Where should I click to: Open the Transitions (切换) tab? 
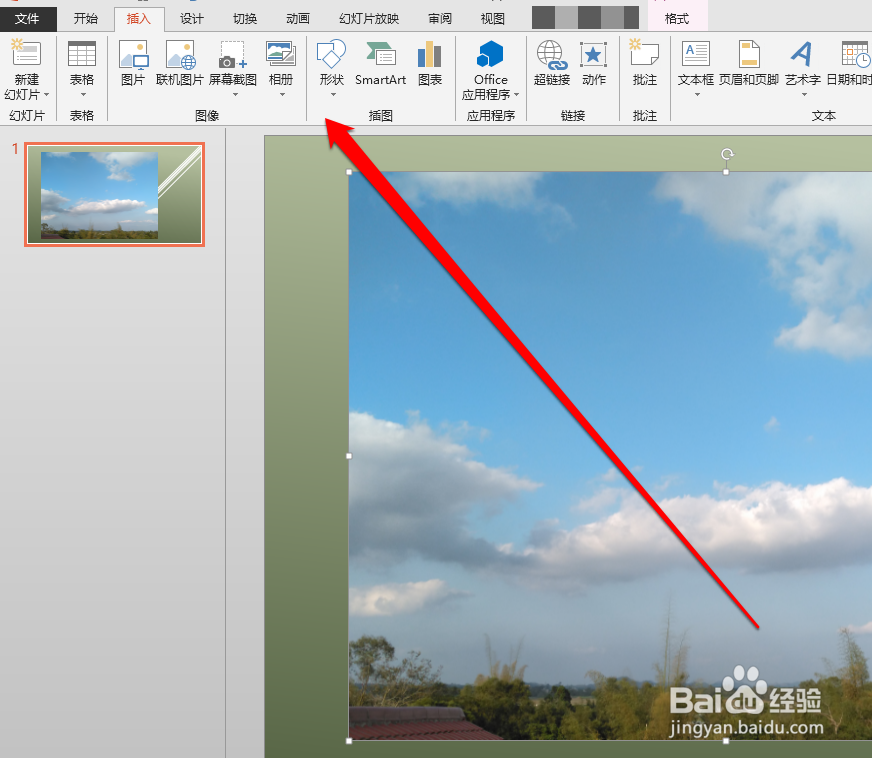pyautogui.click(x=245, y=19)
